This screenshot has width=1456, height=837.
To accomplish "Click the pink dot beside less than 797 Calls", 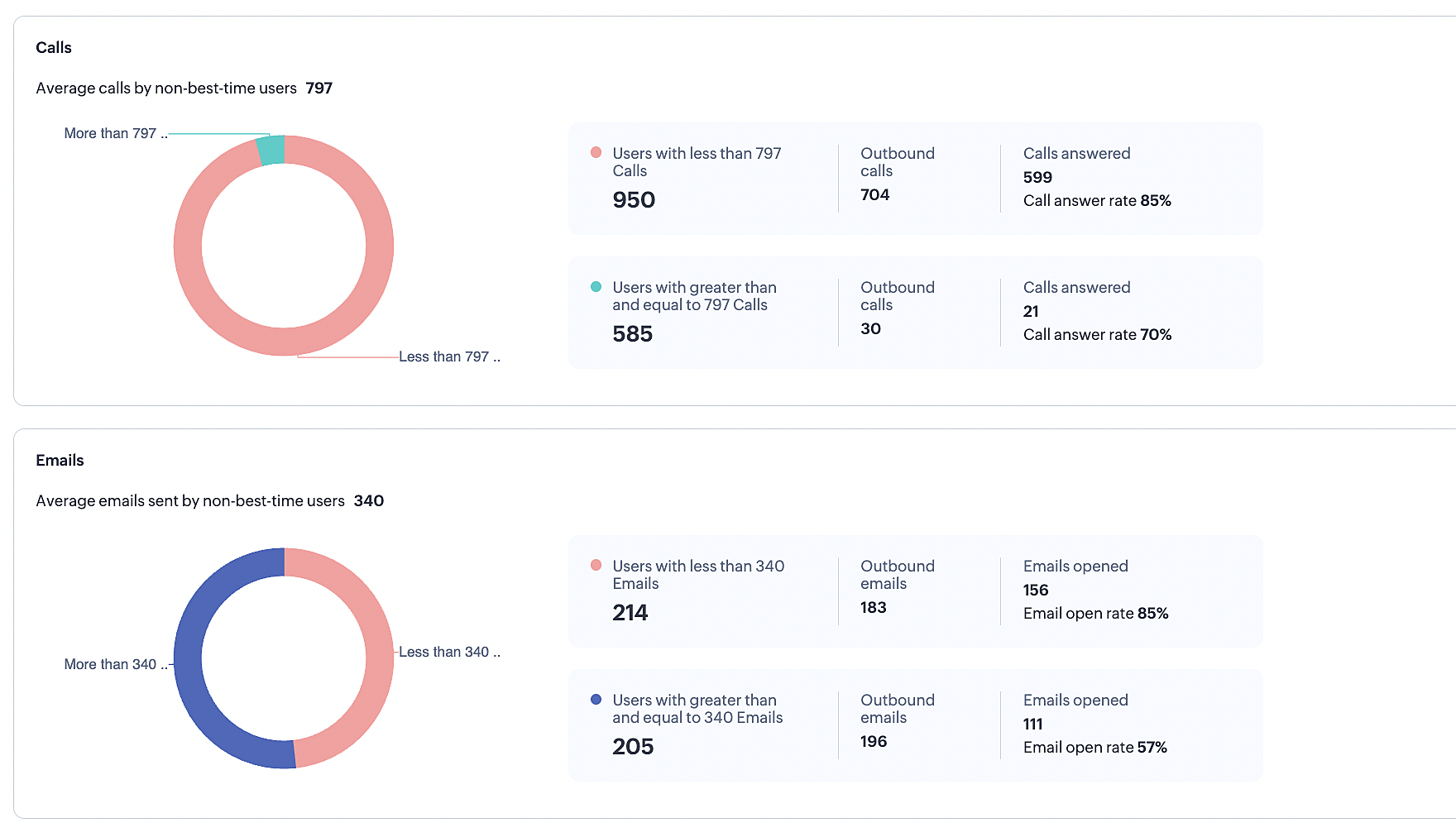I will click(596, 153).
